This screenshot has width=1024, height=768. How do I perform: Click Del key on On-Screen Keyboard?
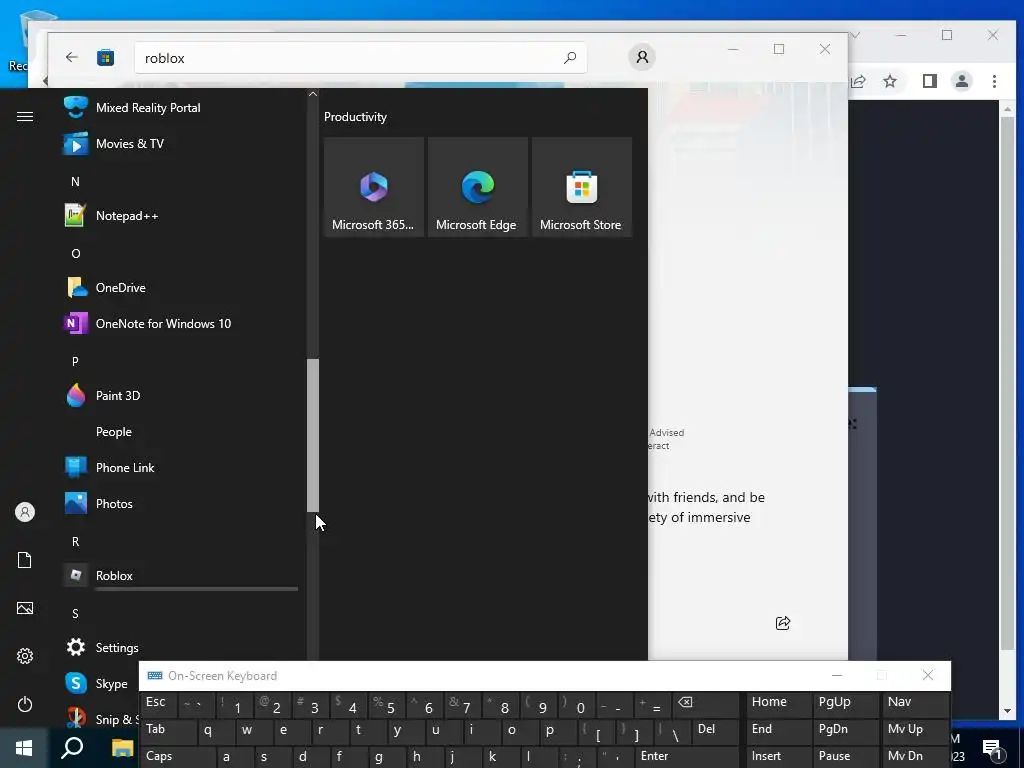tap(714, 730)
